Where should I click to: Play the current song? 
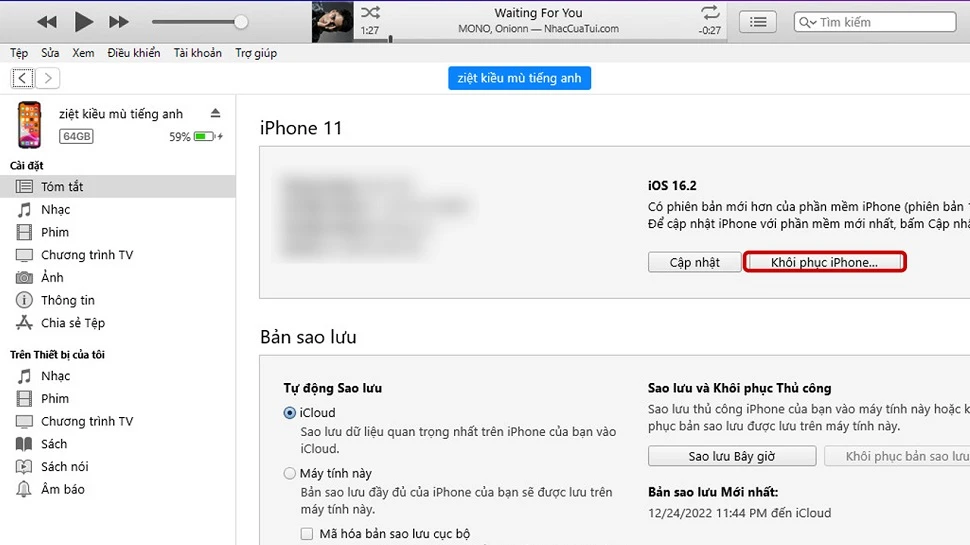tap(83, 22)
